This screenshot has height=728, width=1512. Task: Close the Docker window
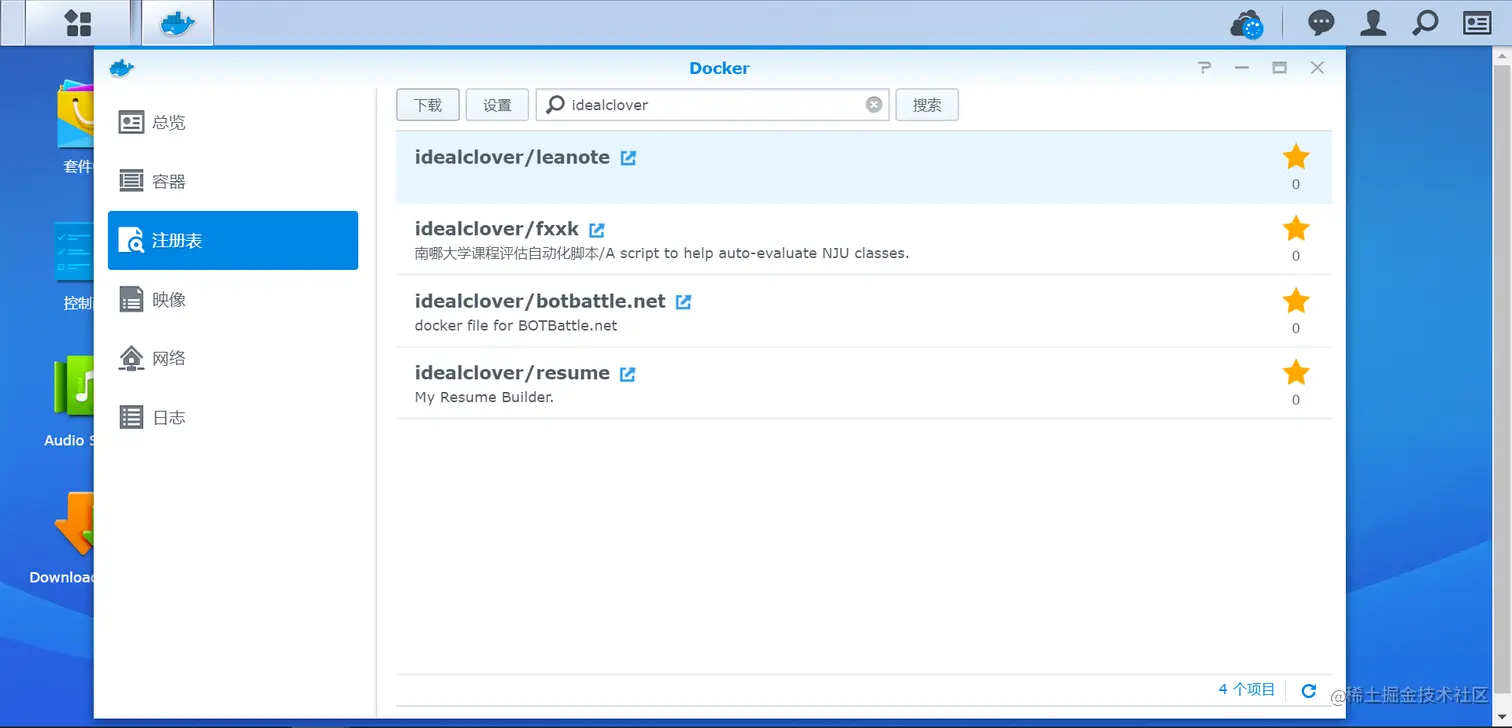(1317, 68)
